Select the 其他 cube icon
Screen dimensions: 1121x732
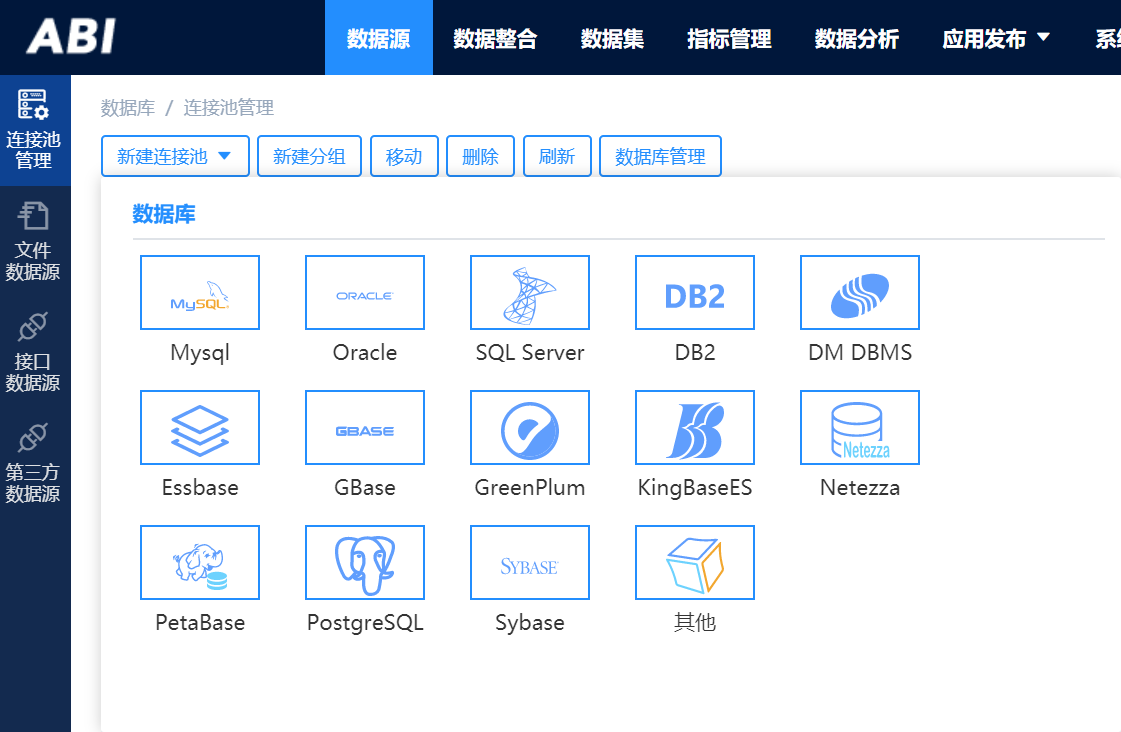tap(695, 563)
